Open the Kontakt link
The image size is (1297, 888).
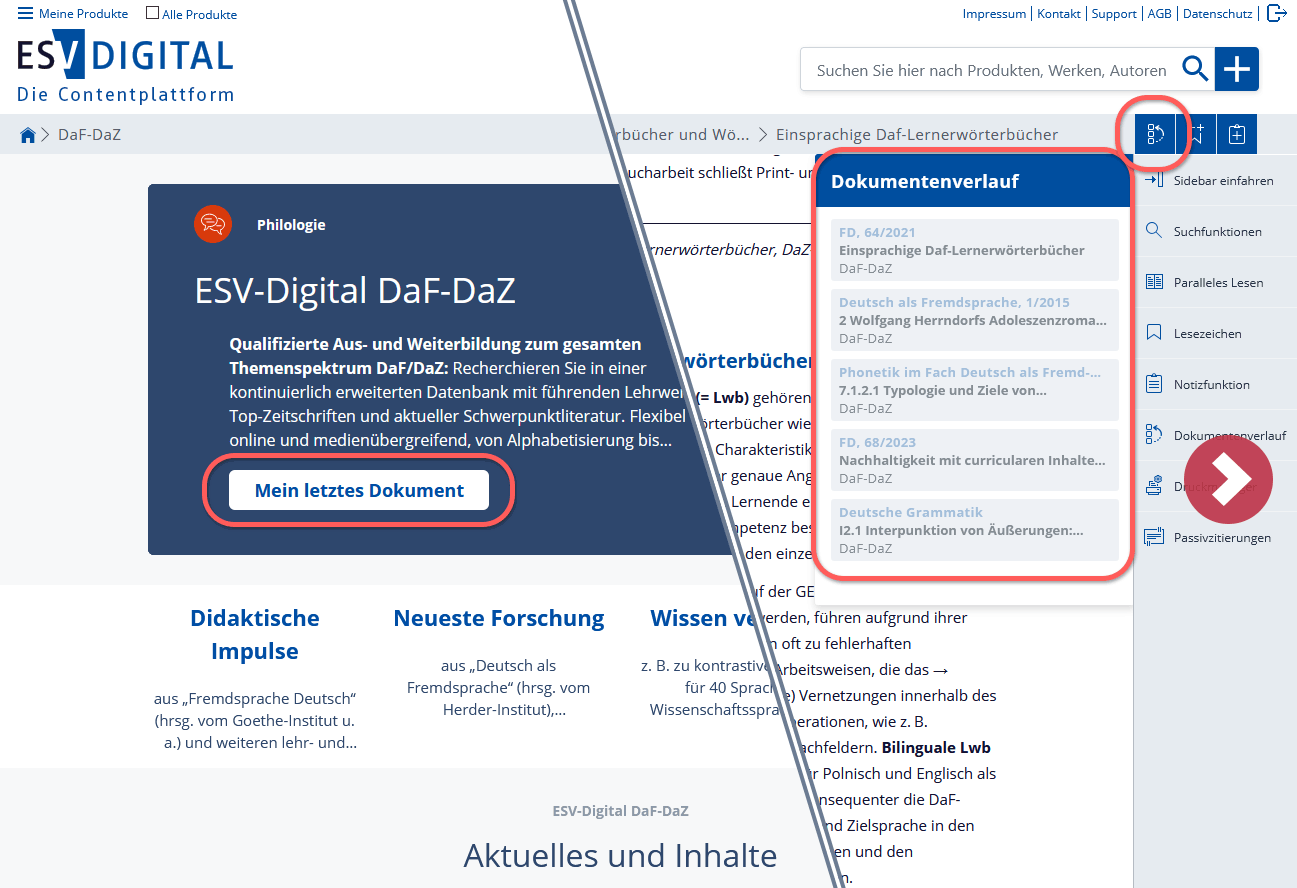[x=1059, y=14]
